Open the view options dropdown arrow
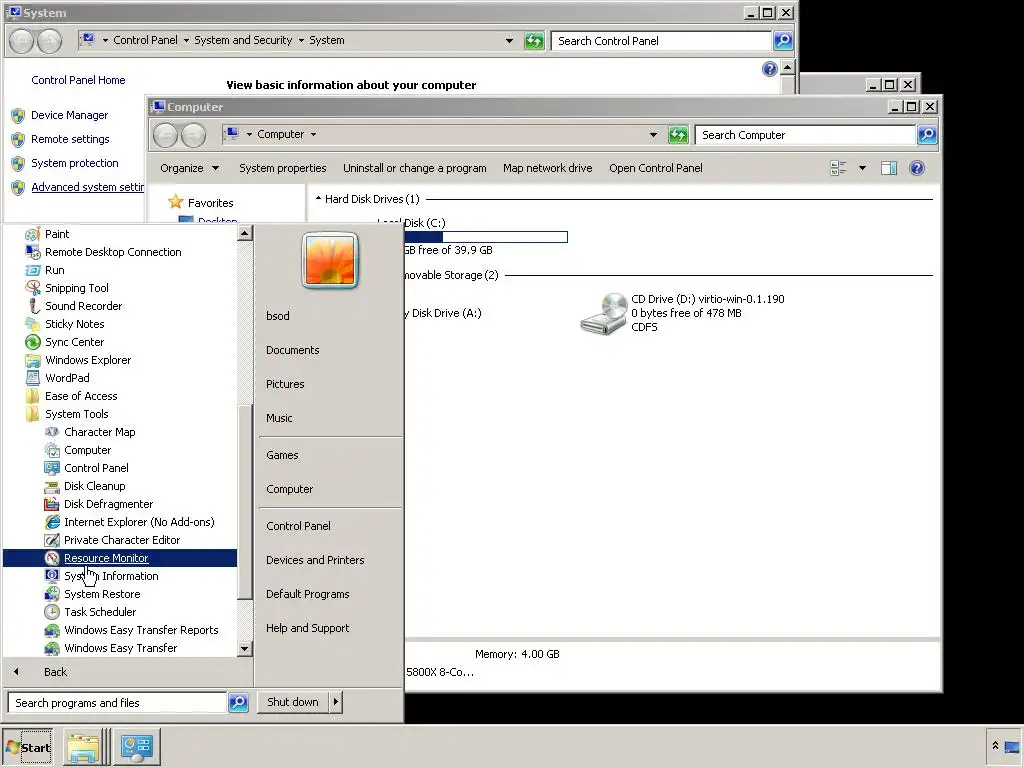 tap(862, 168)
